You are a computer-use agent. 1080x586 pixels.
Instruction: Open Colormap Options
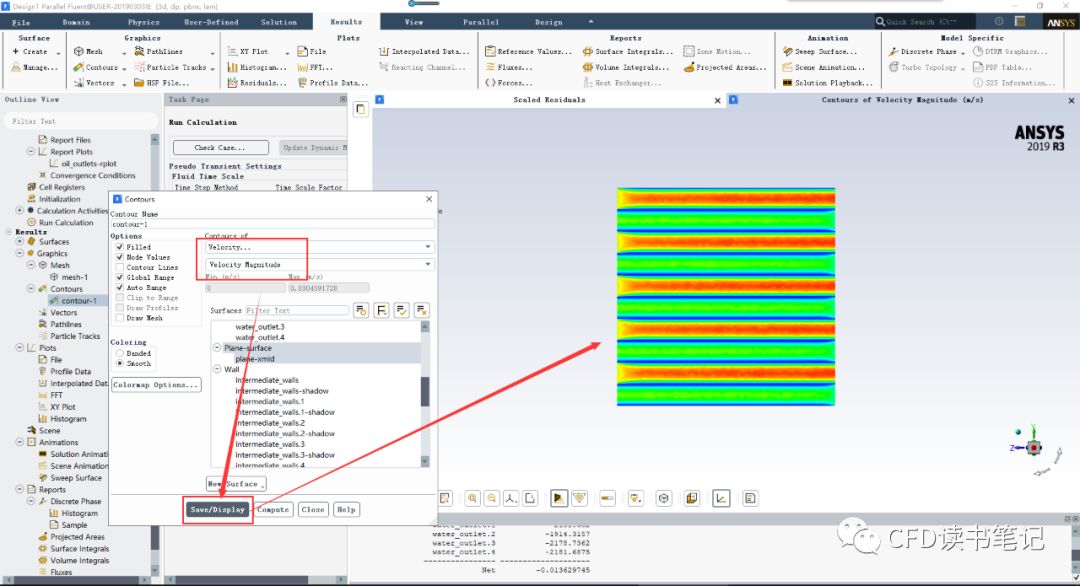156,385
